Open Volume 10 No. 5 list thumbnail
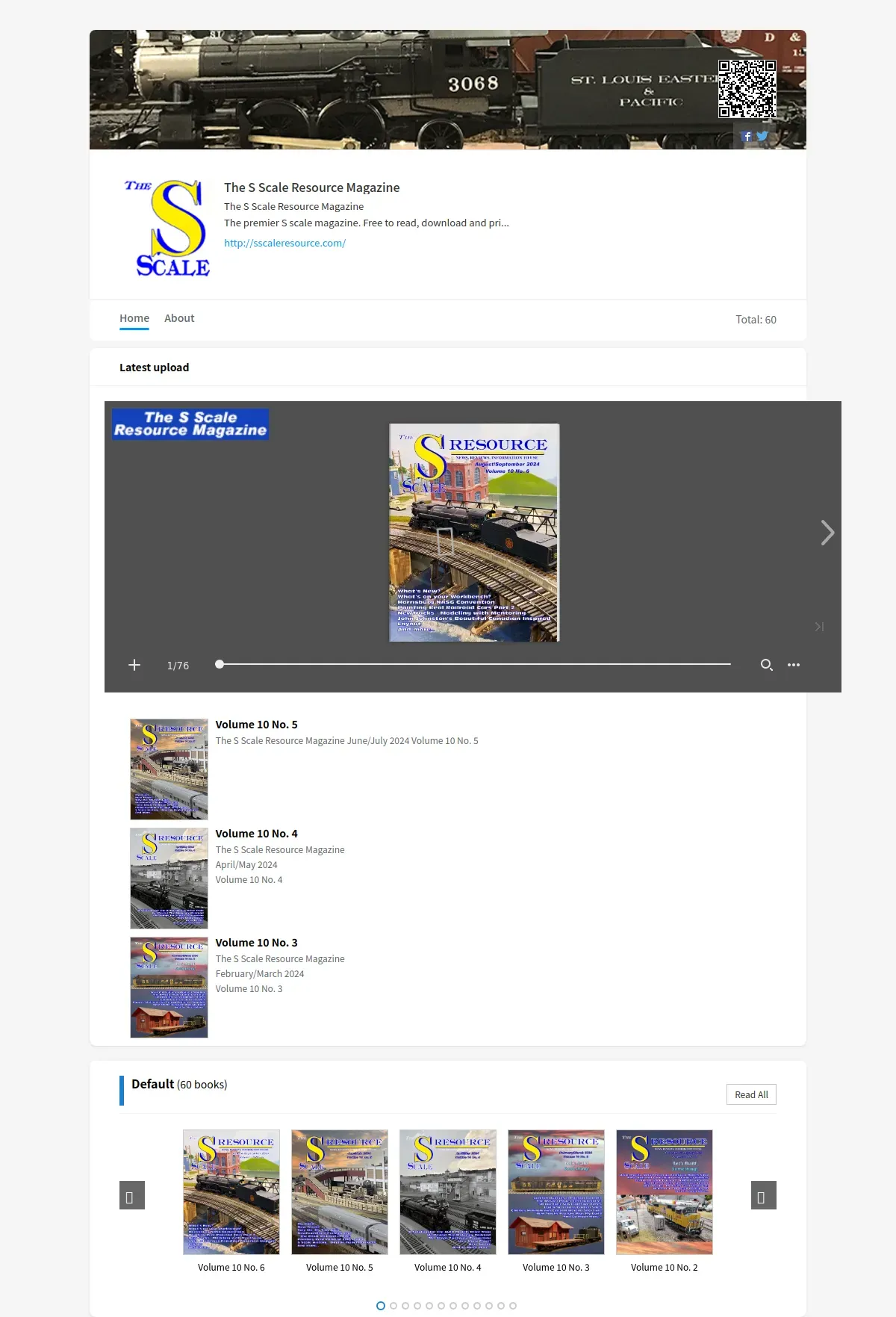 point(169,769)
